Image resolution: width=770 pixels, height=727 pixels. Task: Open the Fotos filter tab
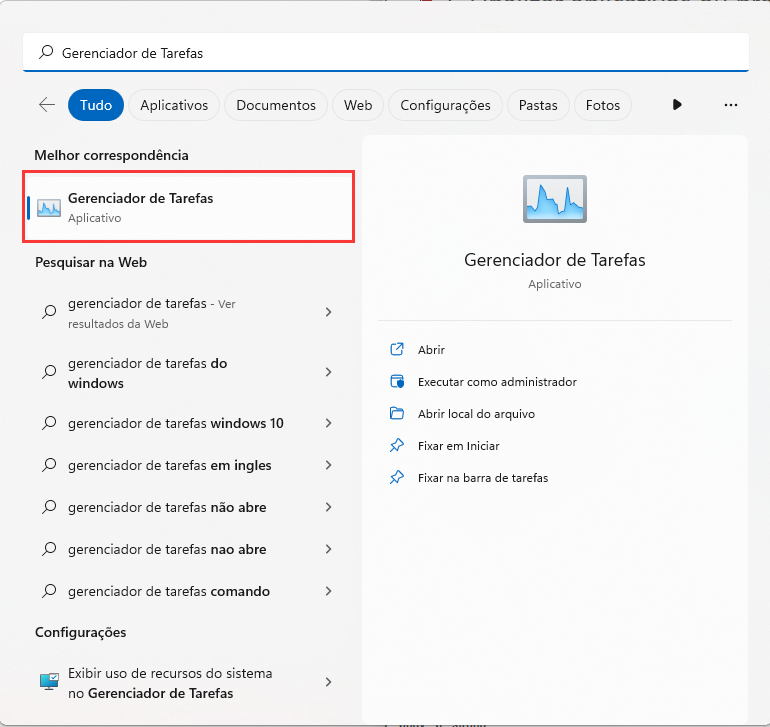[x=603, y=105]
